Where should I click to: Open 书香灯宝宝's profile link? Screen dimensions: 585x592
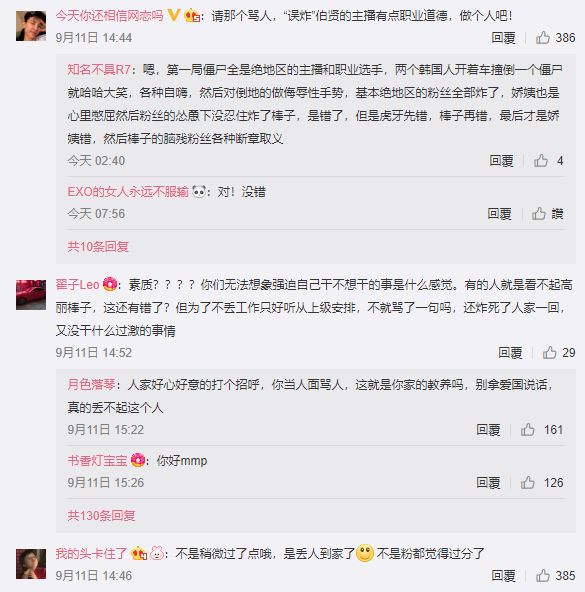pos(97,461)
